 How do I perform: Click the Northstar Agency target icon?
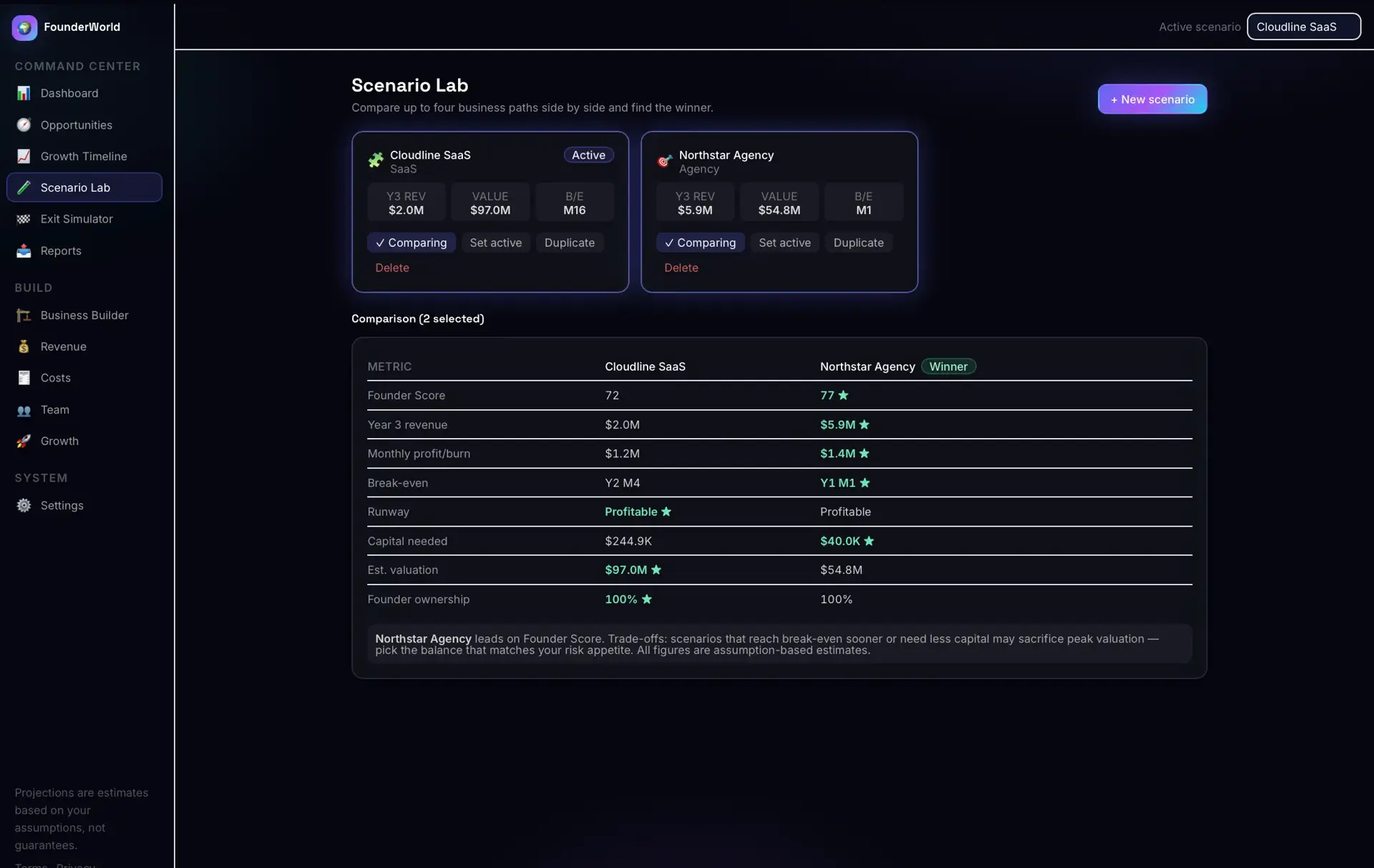665,160
